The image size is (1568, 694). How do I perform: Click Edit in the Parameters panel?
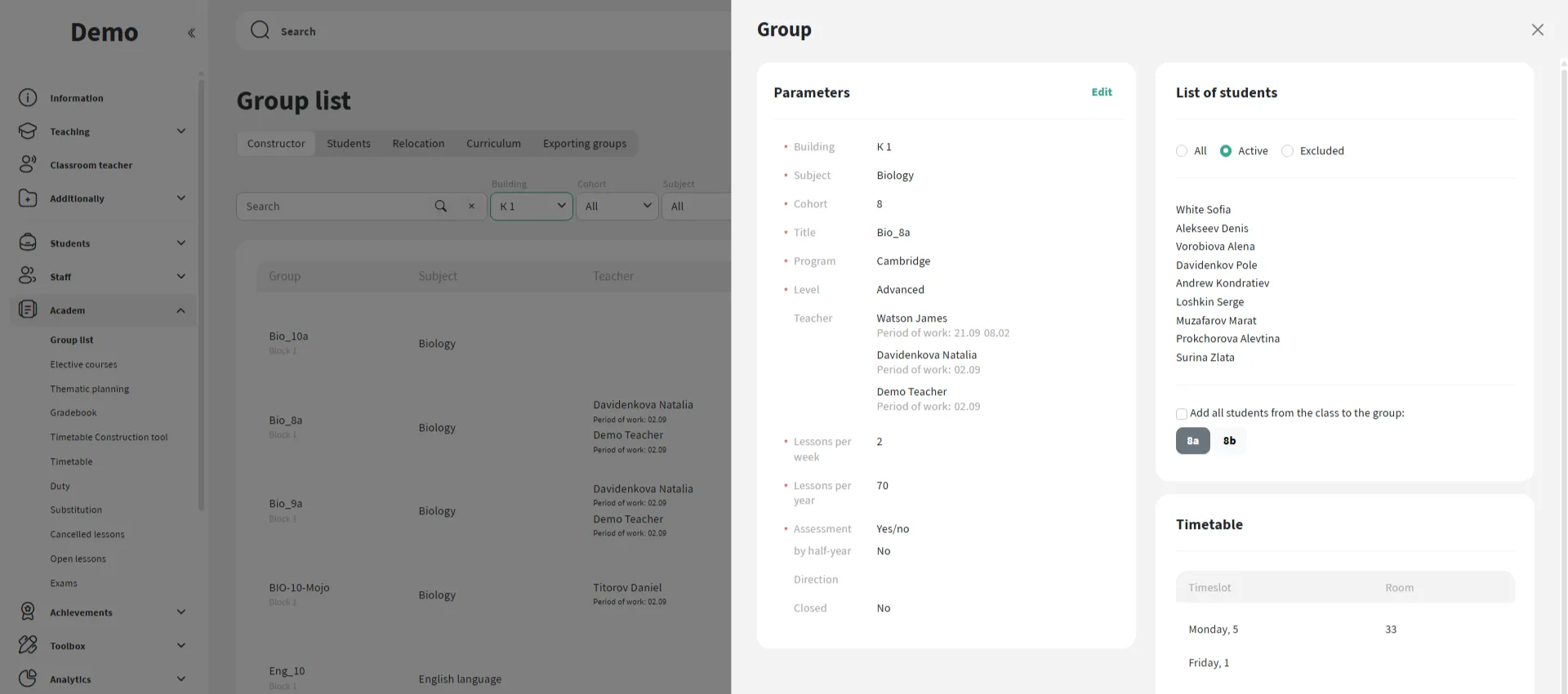pos(1102,92)
